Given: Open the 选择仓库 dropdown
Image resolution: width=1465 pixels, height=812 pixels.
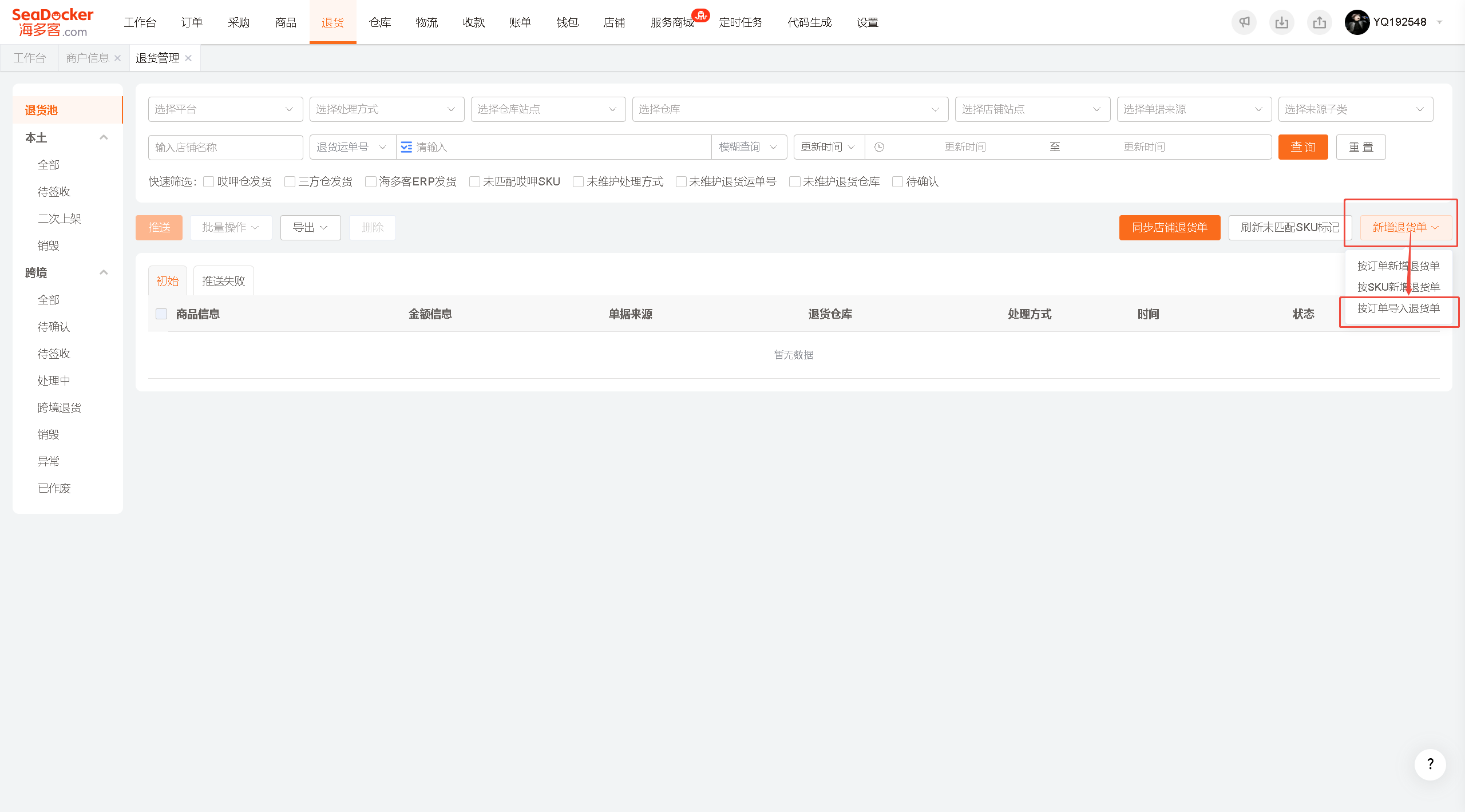Looking at the screenshot, I should pos(790,109).
